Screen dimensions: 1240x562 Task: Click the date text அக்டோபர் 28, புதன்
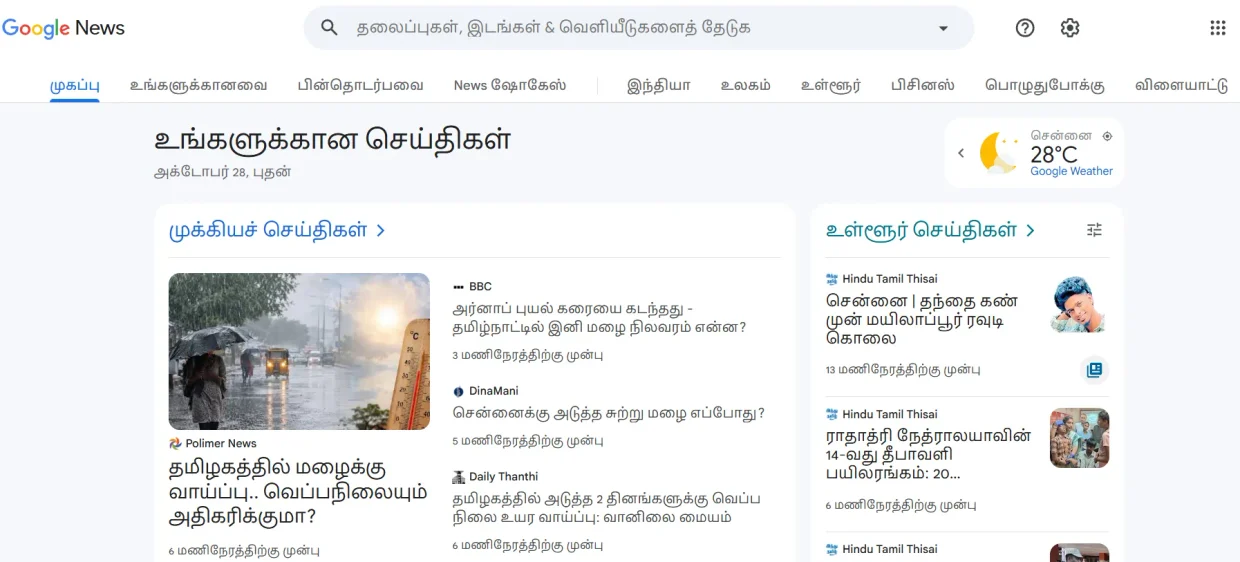(223, 171)
